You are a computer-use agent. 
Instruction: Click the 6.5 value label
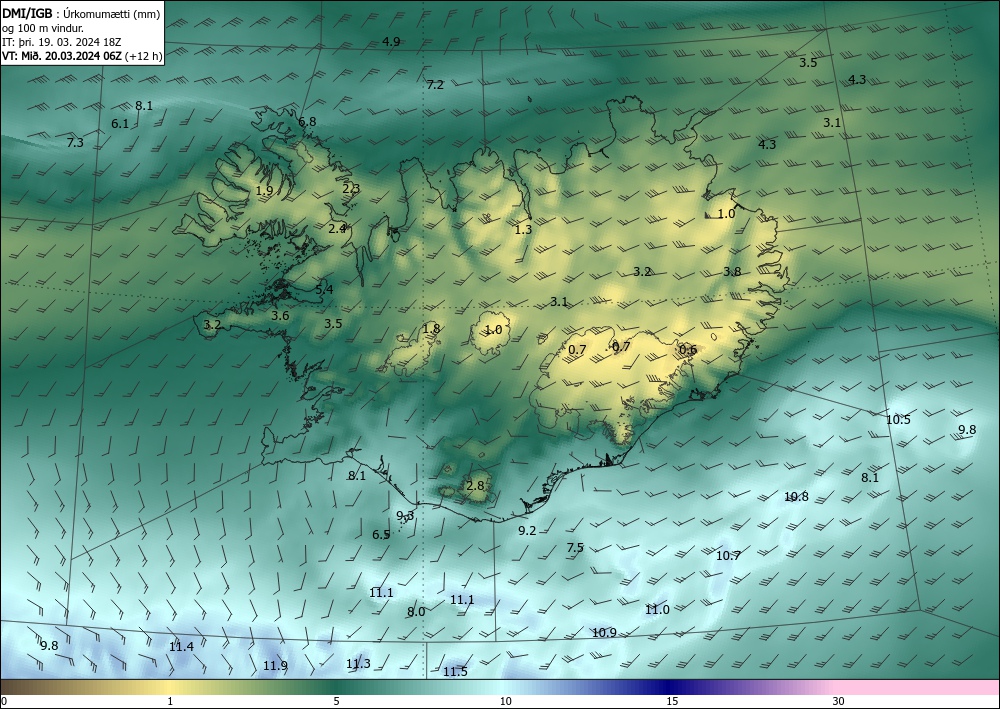[x=381, y=534]
